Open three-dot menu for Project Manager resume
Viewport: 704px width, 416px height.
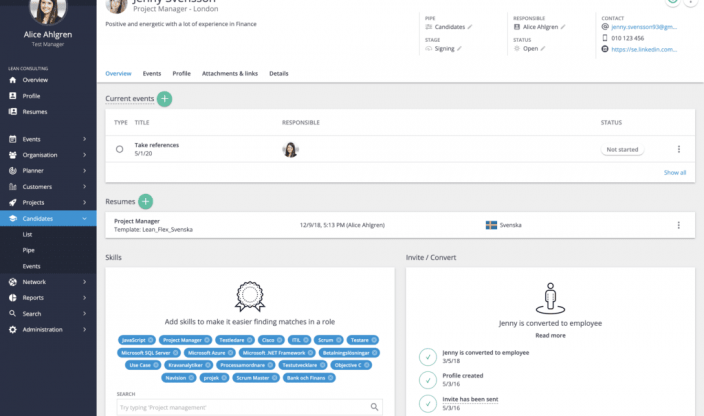tap(679, 225)
